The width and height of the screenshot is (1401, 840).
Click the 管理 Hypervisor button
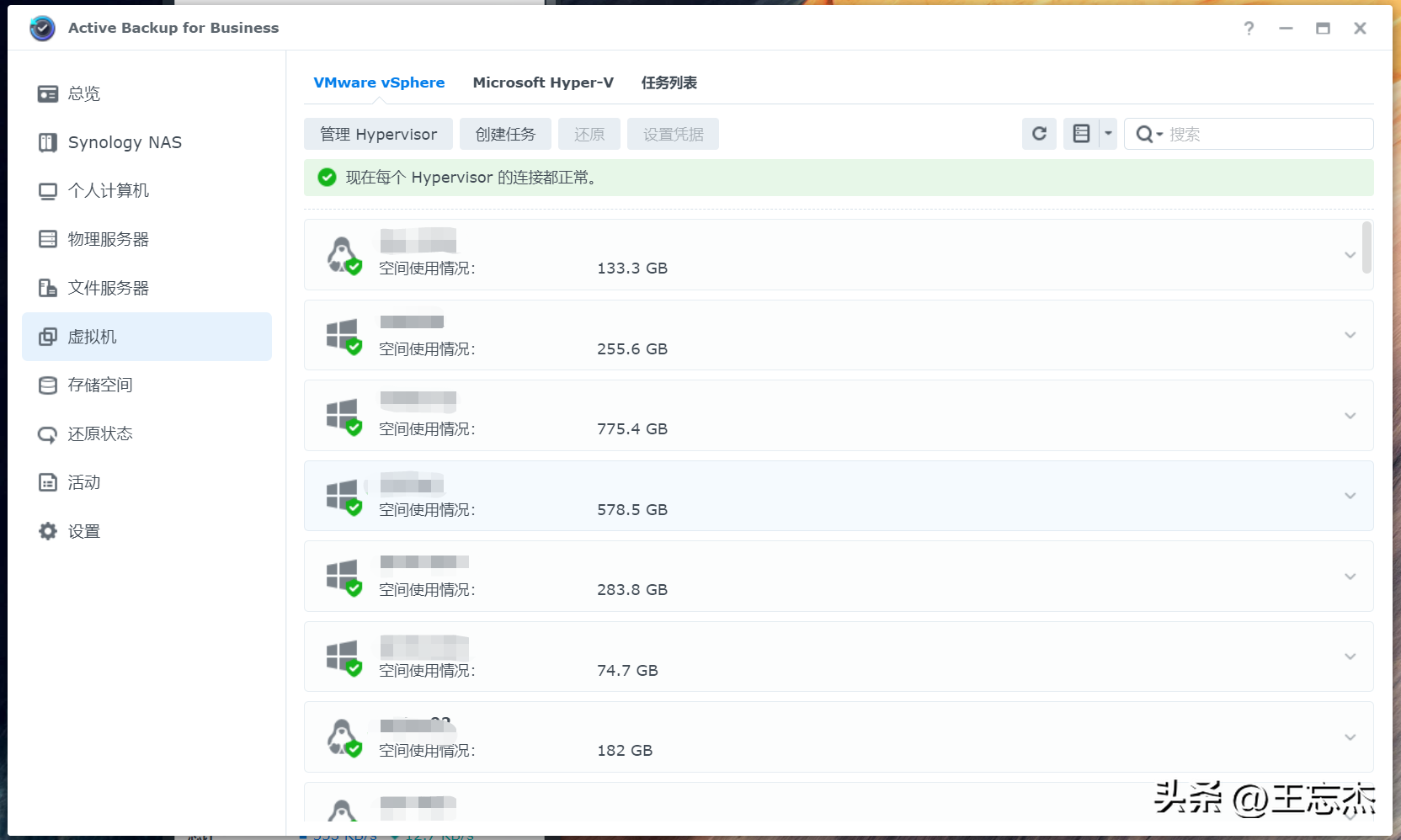click(378, 134)
